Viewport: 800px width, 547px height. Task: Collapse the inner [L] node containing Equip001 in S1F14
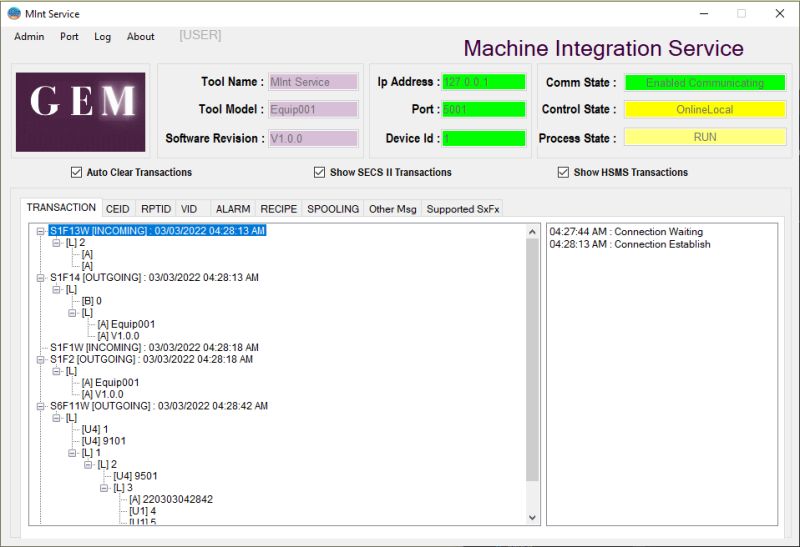tap(72, 313)
